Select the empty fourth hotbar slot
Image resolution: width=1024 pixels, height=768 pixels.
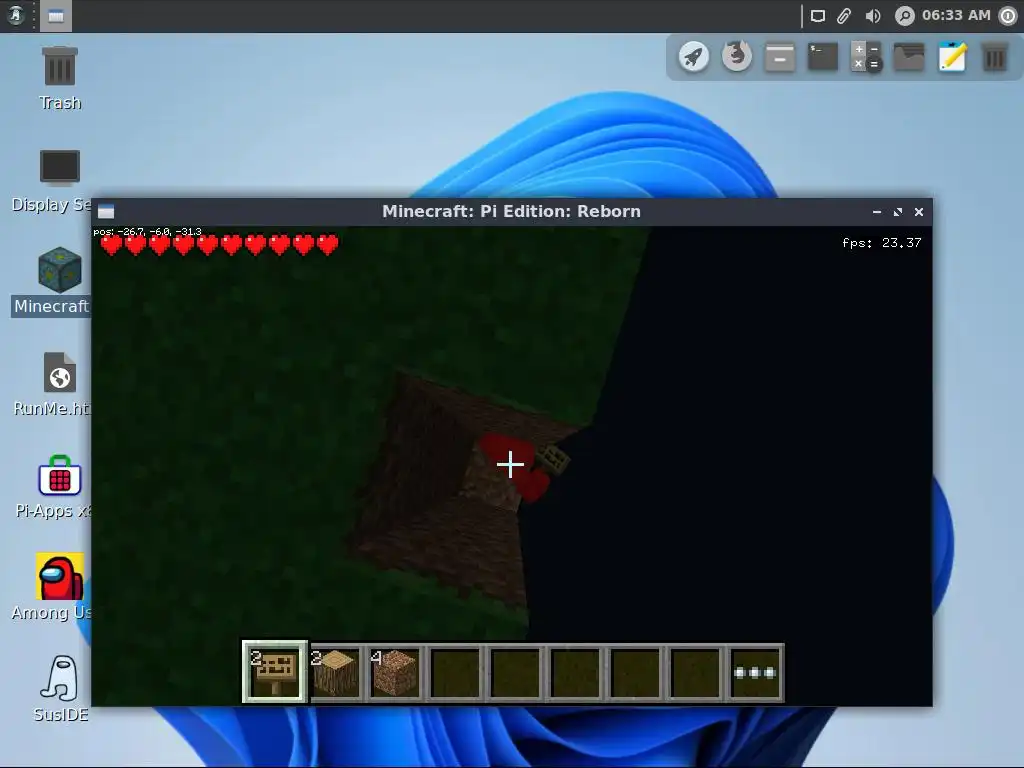(x=455, y=672)
